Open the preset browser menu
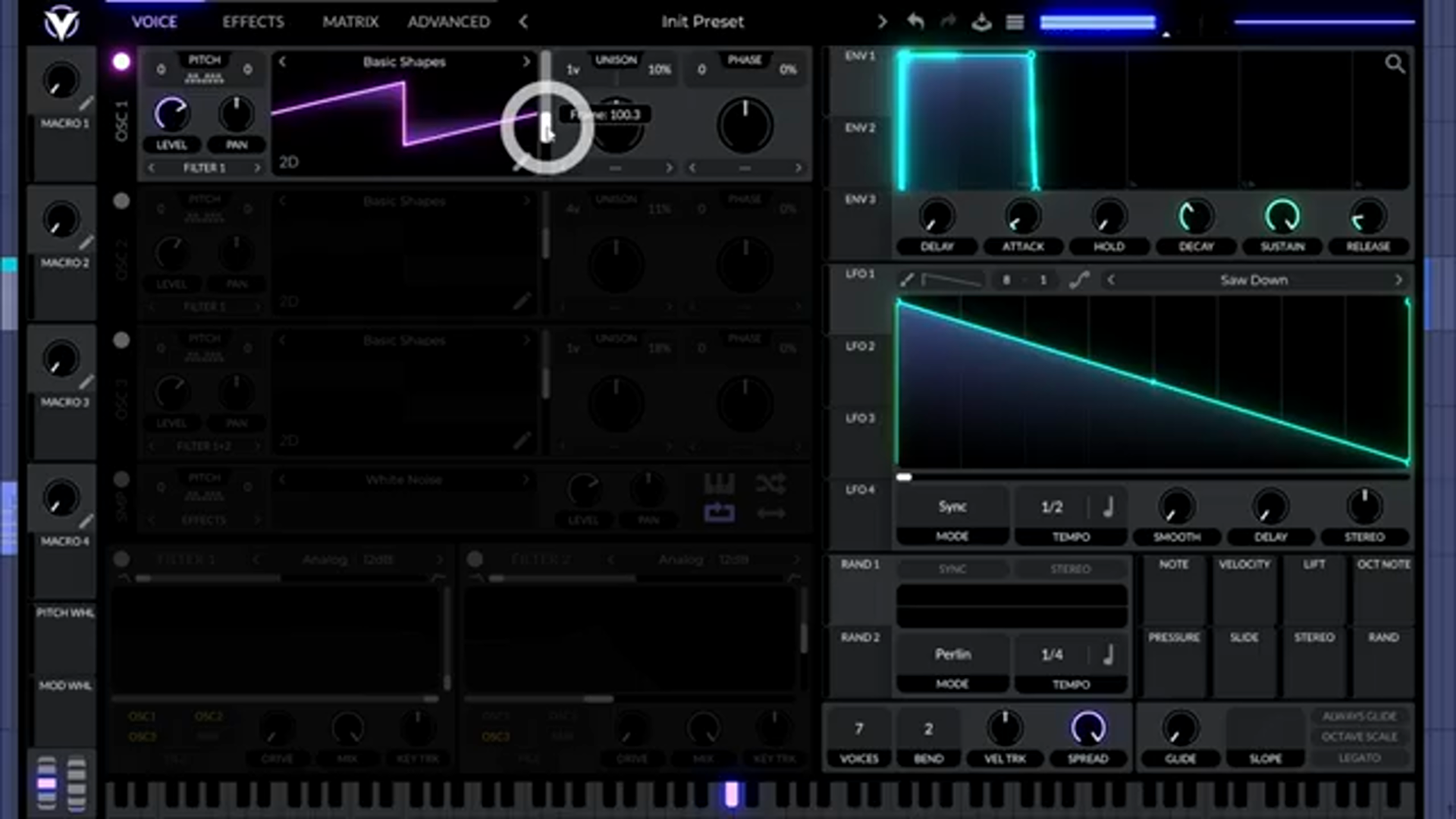The image size is (1456, 819). pyautogui.click(x=1015, y=22)
